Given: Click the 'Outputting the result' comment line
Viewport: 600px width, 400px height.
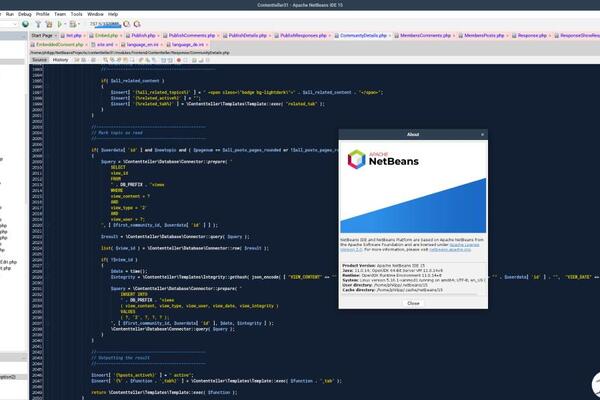Looking at the screenshot, I should click(120, 358).
